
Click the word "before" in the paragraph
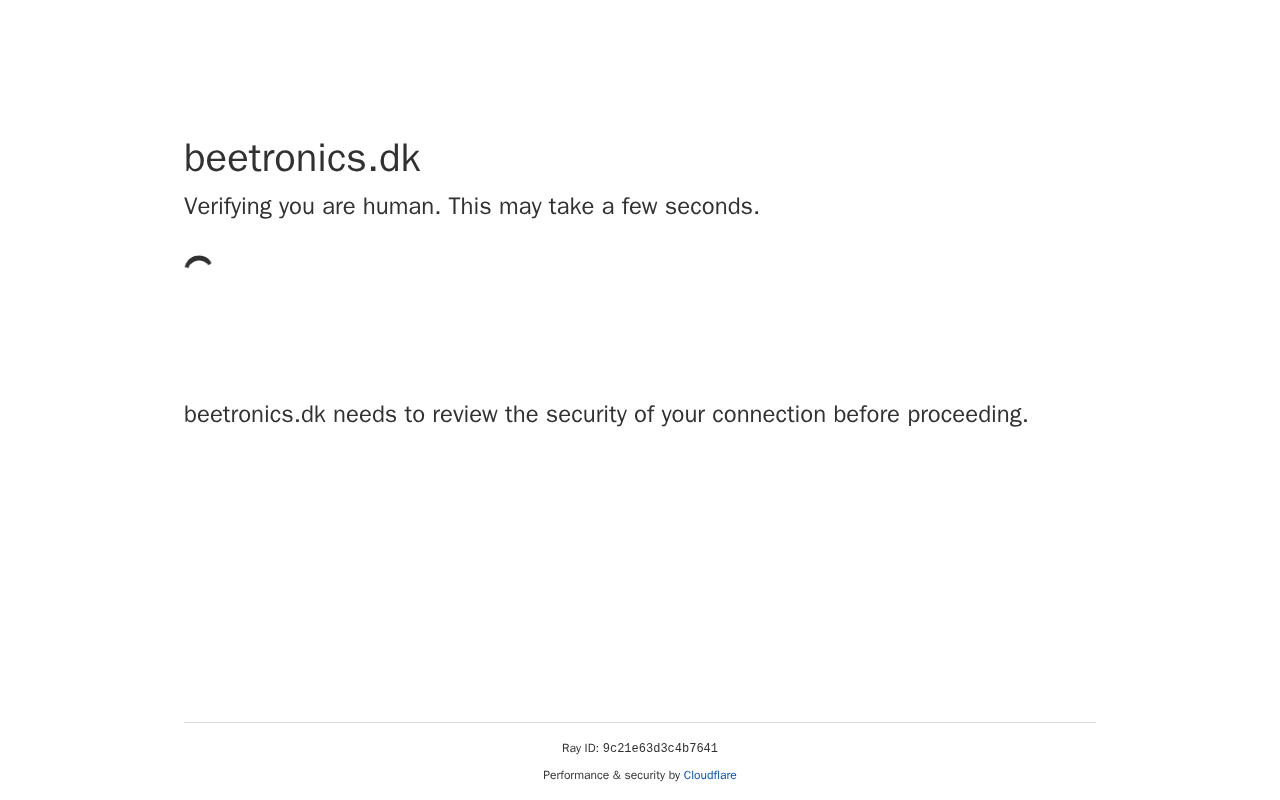pos(866,415)
